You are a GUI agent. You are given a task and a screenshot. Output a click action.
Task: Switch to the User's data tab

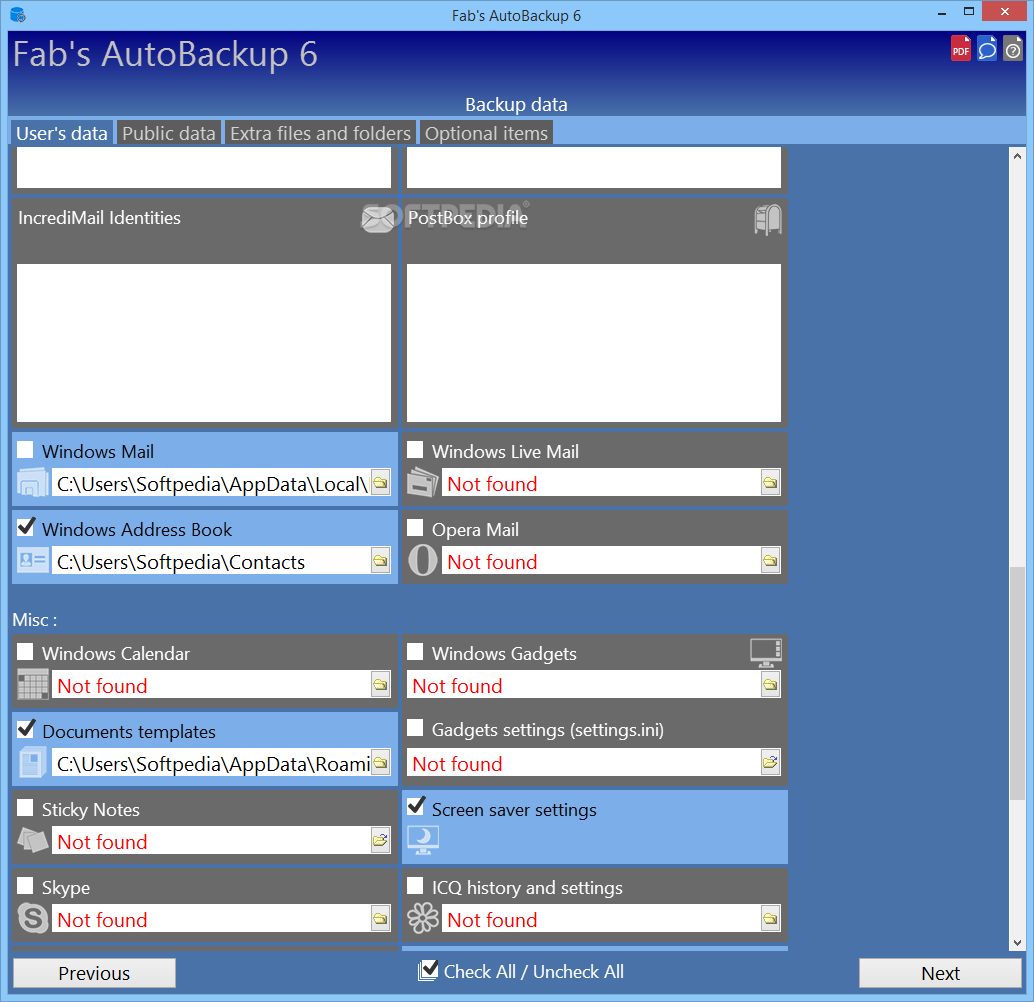click(x=61, y=133)
